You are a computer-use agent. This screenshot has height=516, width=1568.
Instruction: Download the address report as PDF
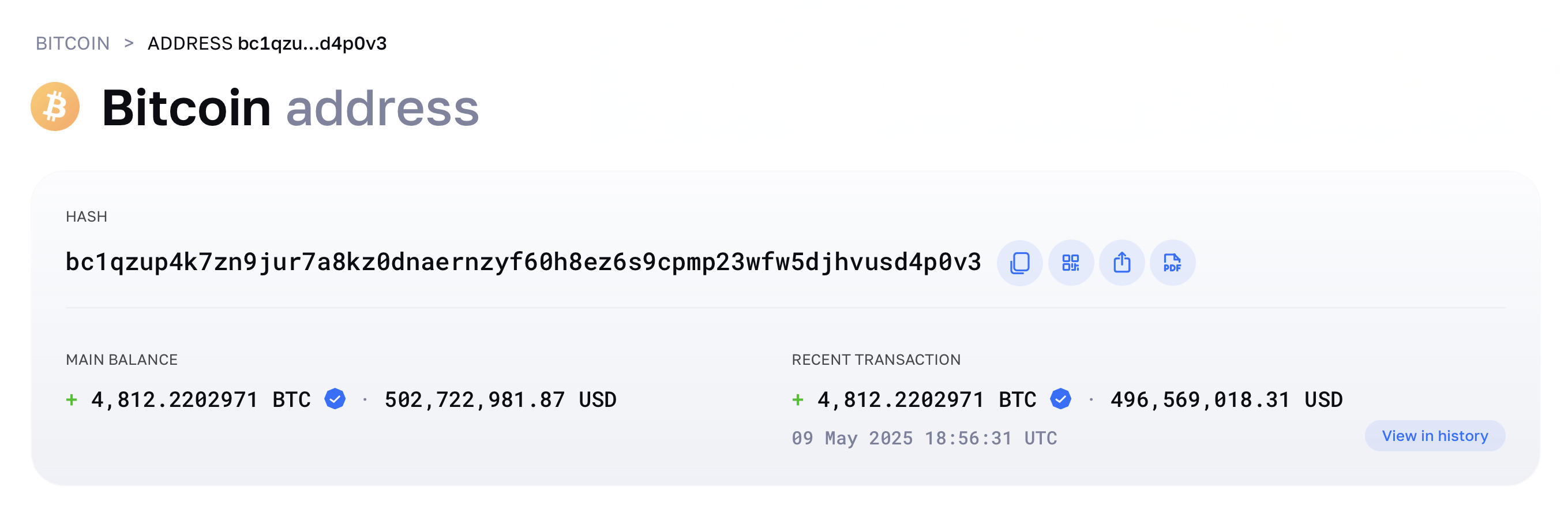point(1172,263)
